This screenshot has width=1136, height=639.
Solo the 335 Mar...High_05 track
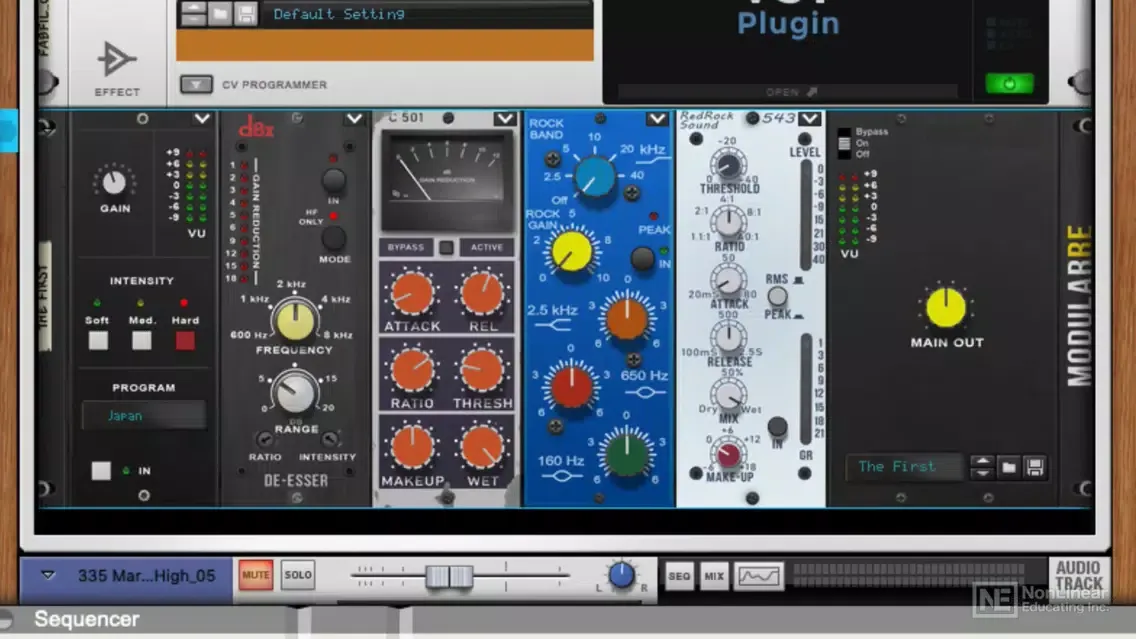(x=298, y=575)
